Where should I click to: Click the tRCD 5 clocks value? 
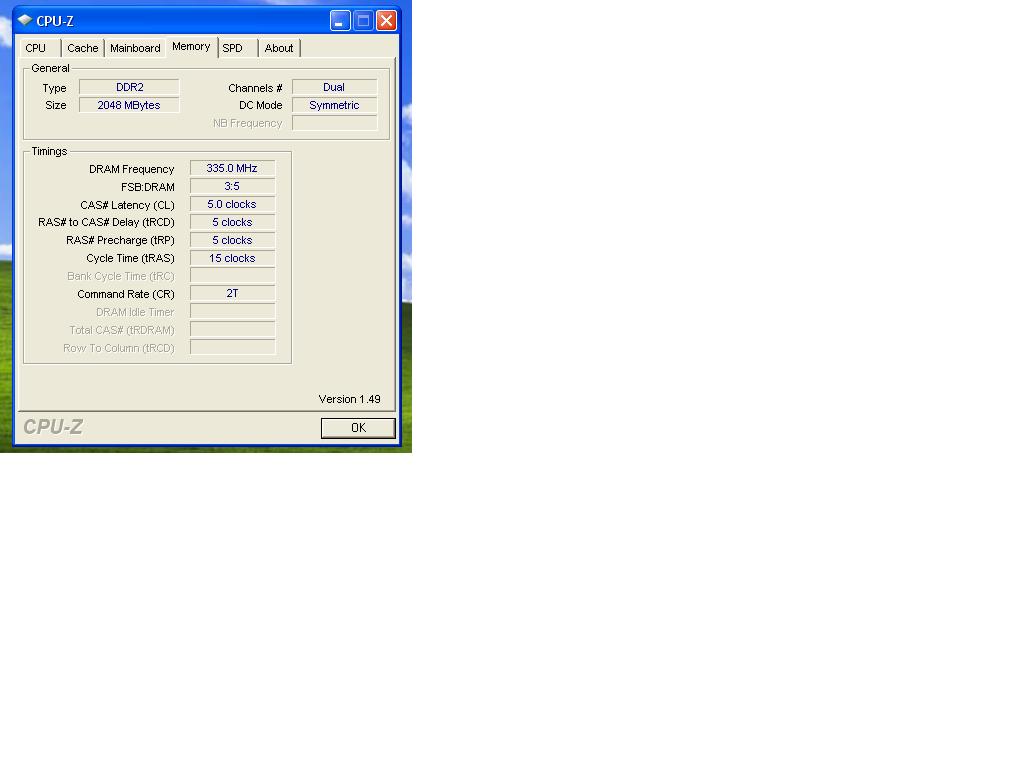[232, 222]
